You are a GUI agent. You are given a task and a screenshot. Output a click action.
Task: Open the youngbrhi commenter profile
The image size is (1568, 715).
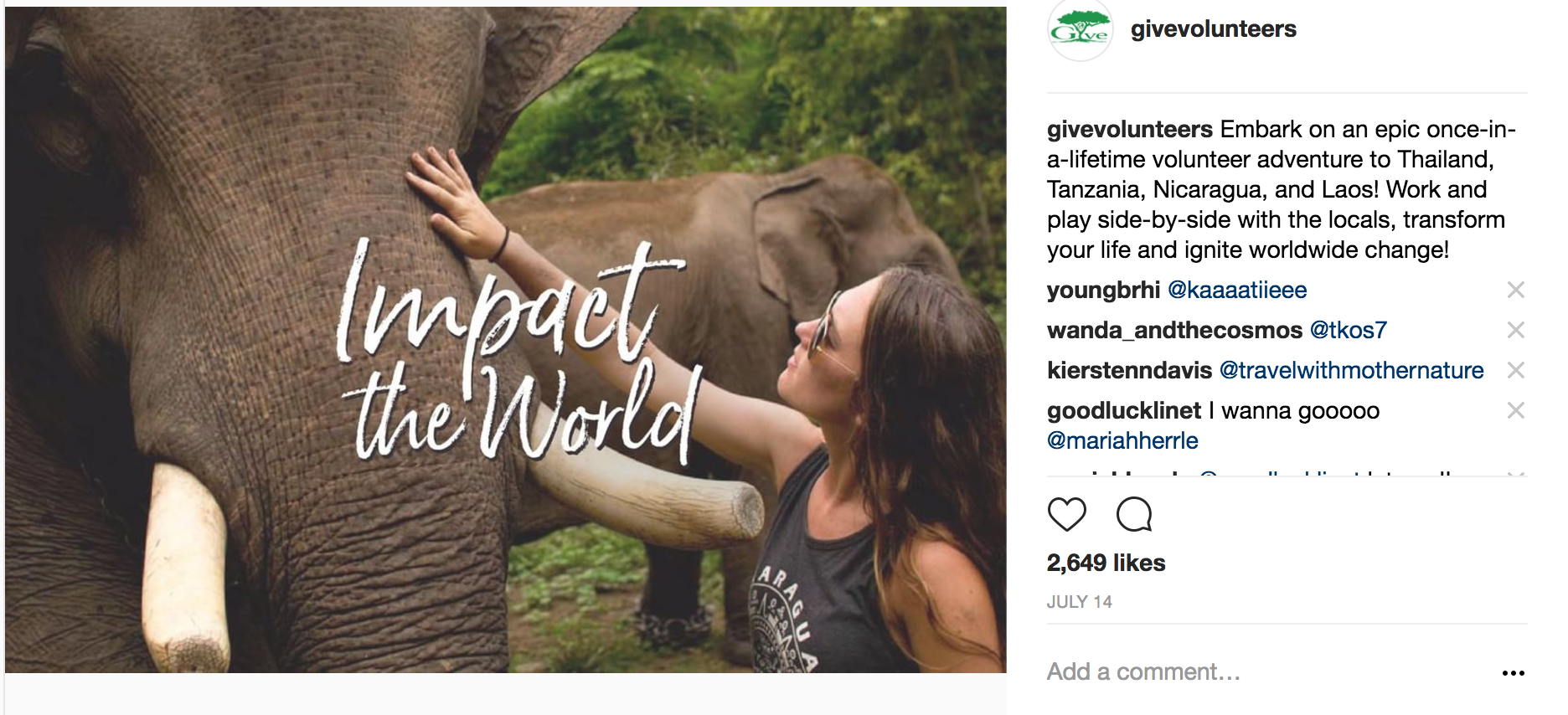[x=1103, y=291]
